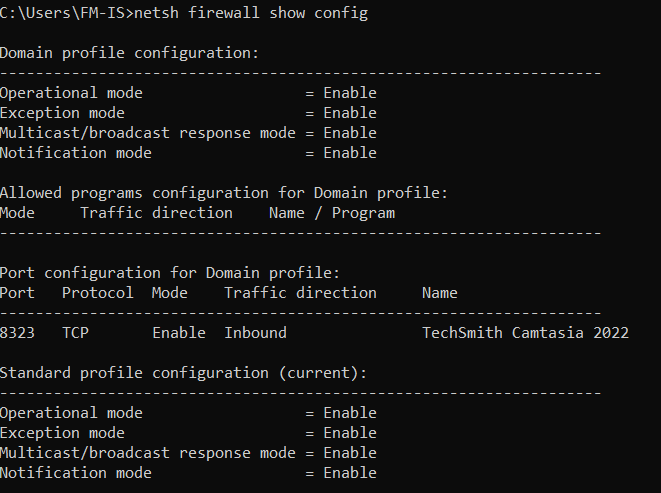Screen dimensions: 661x493
Task: Click port number 8323
Action: tap(18, 333)
